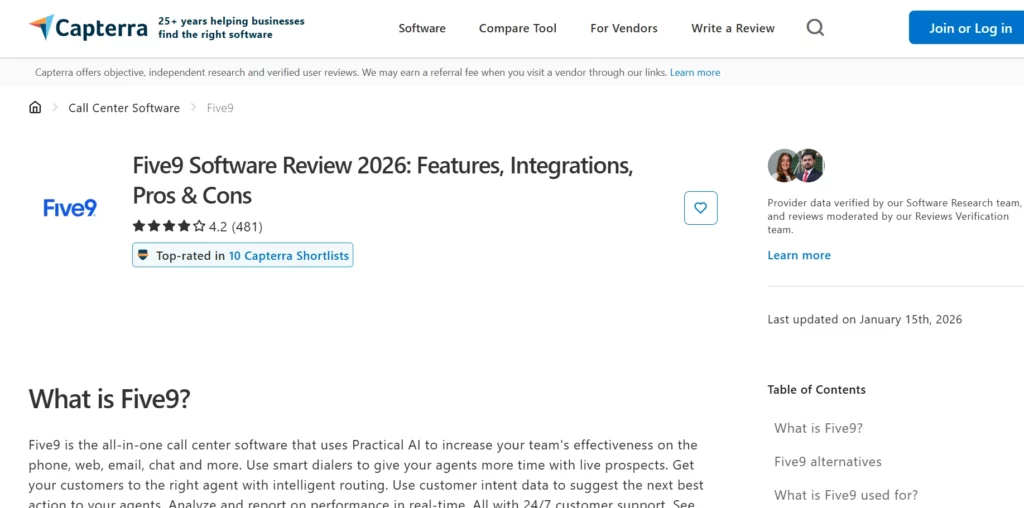Open Call Center Software breadcrumb
This screenshot has width=1024, height=508.
click(x=124, y=108)
